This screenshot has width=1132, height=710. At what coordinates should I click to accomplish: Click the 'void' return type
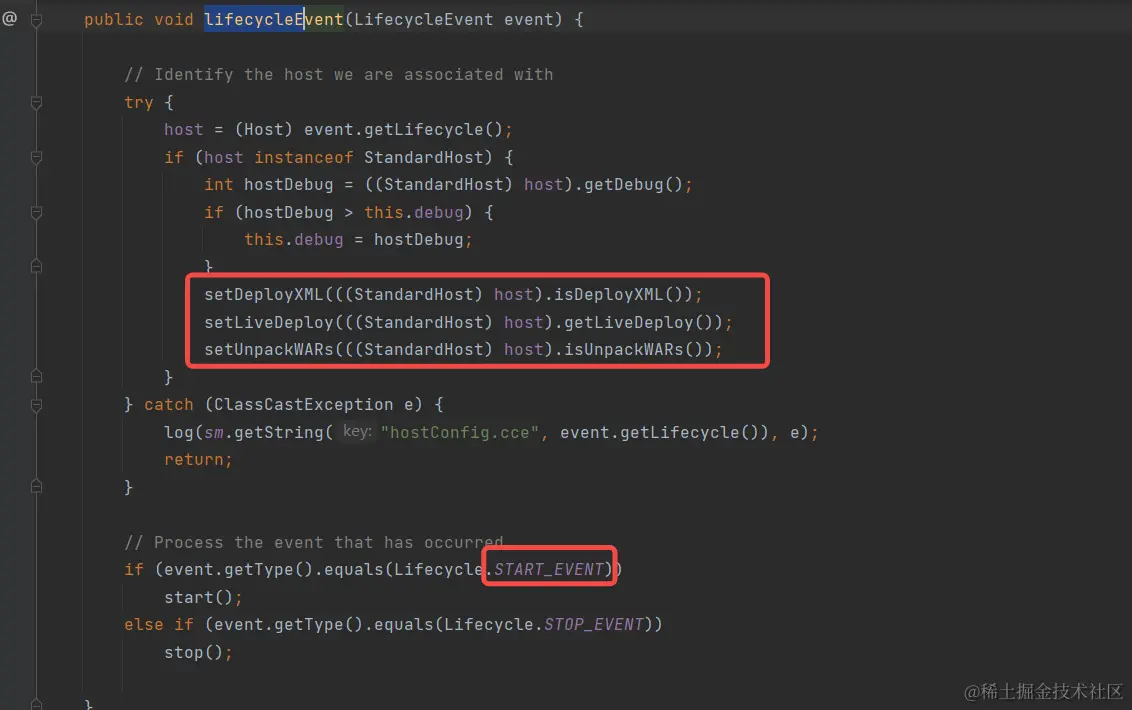point(173,20)
